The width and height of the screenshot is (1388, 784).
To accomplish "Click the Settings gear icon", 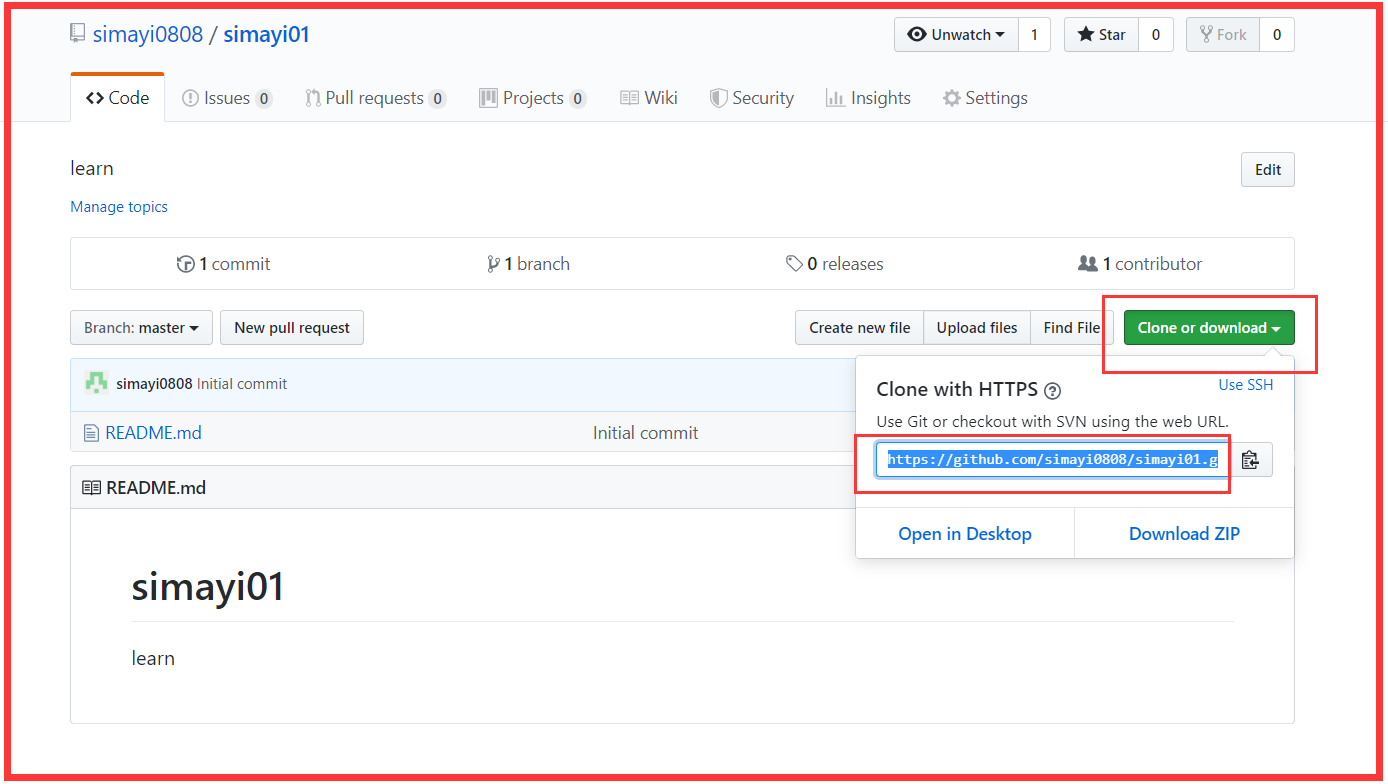I will click(952, 98).
